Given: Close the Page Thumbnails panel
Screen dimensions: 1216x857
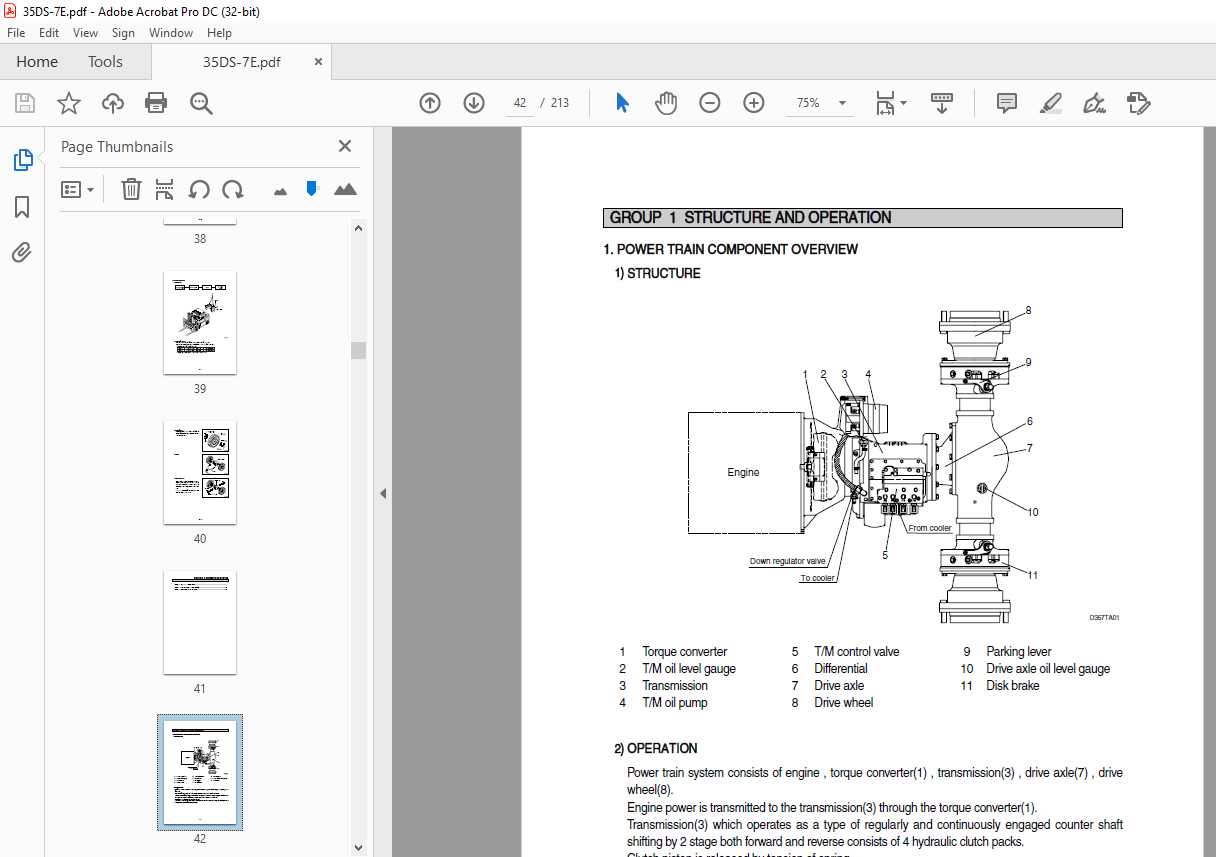Looking at the screenshot, I should 345,146.
